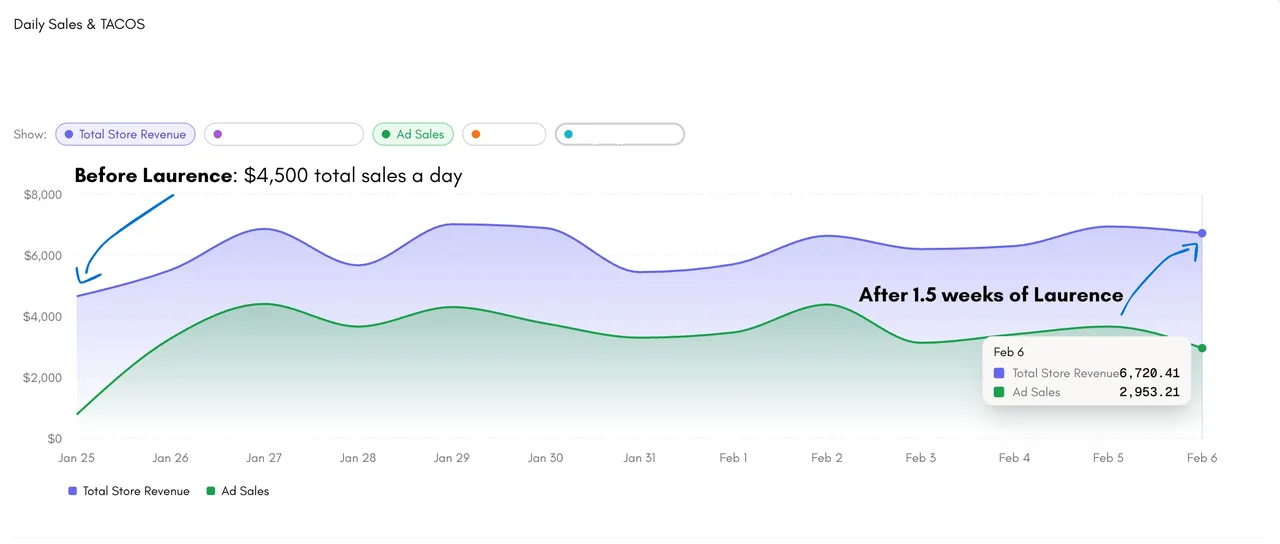Toggle the blank pill with purple dot
The image size is (1280, 544).
point(284,134)
